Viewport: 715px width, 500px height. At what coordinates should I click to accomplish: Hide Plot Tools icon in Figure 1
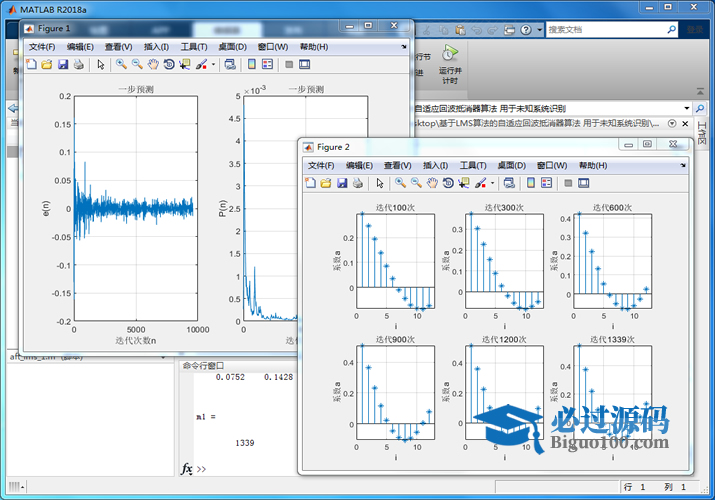tap(289, 64)
